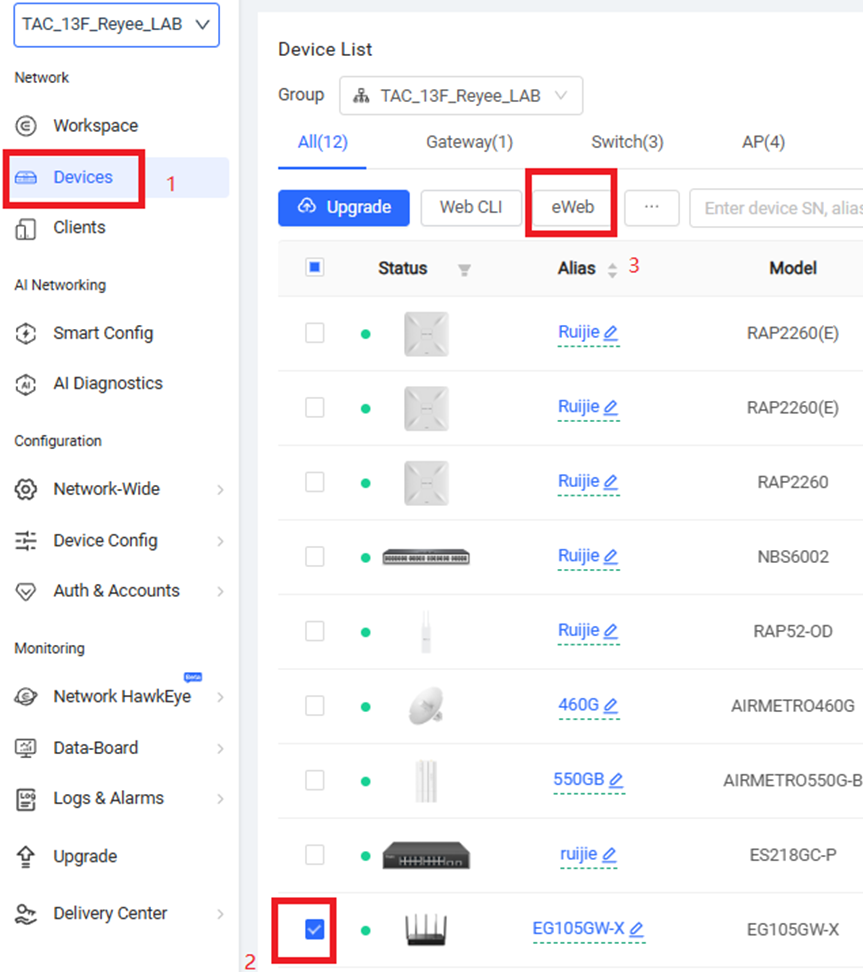The height and width of the screenshot is (972, 863).
Task: Click the NBS6002 switch thumbnail
Action: coord(426,557)
